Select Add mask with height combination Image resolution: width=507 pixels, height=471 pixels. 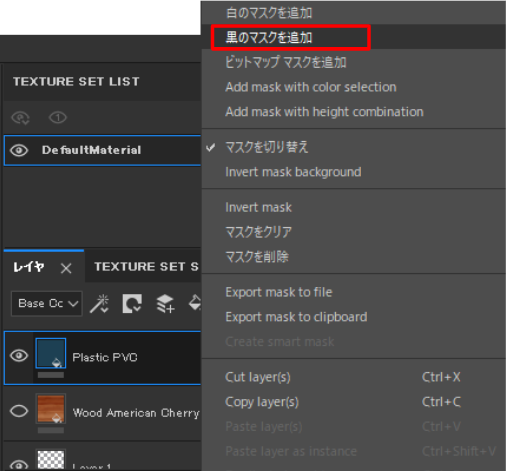point(354,112)
